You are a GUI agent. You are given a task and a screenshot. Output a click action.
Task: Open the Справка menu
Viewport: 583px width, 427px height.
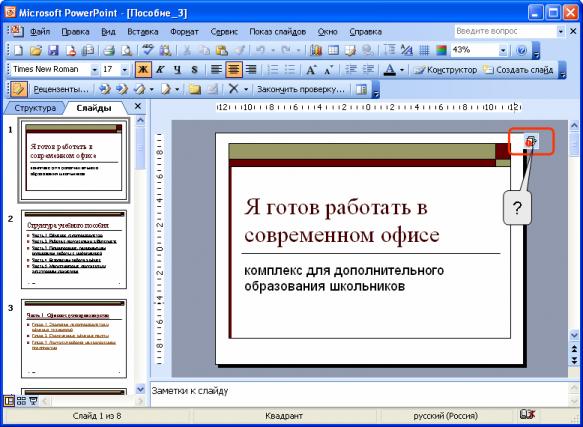pos(365,32)
